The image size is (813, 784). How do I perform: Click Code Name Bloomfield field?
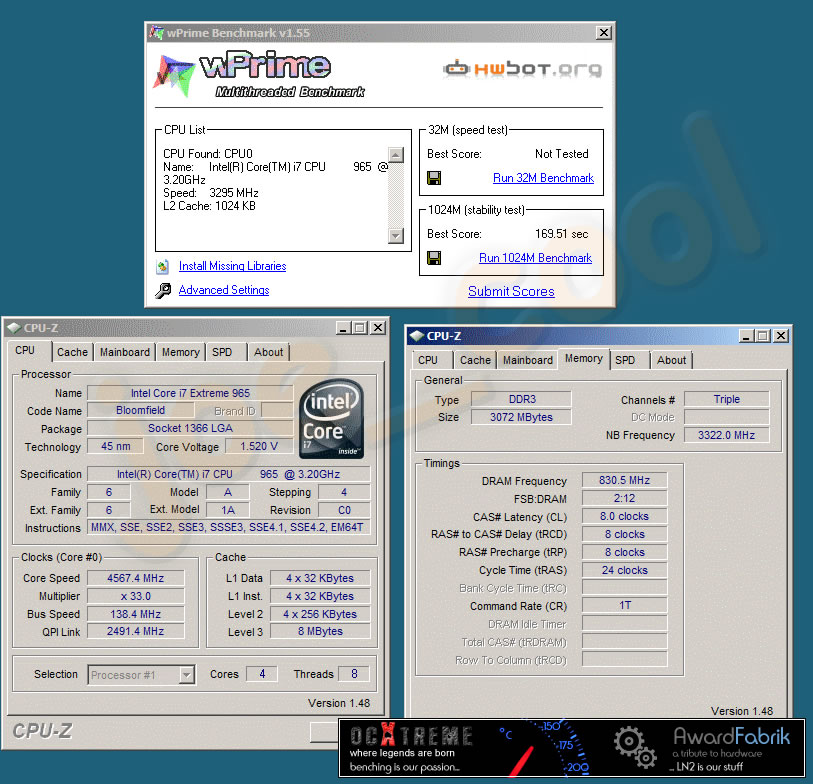click(x=141, y=410)
